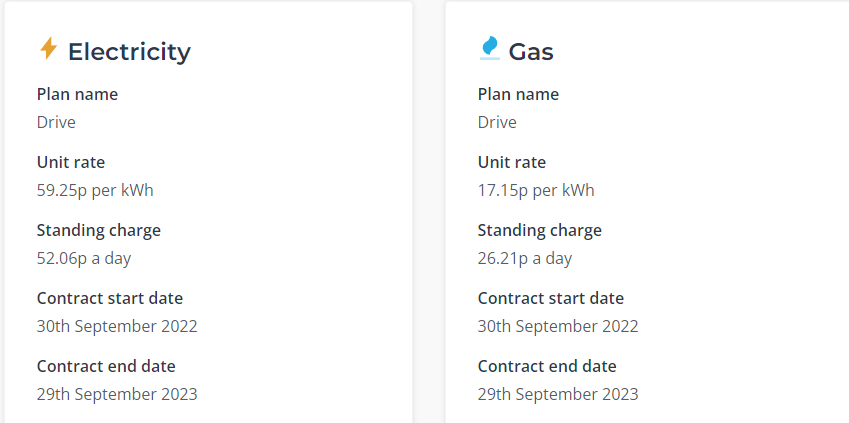Click the electricity contract end date value
This screenshot has width=849, height=423.
click(x=117, y=394)
